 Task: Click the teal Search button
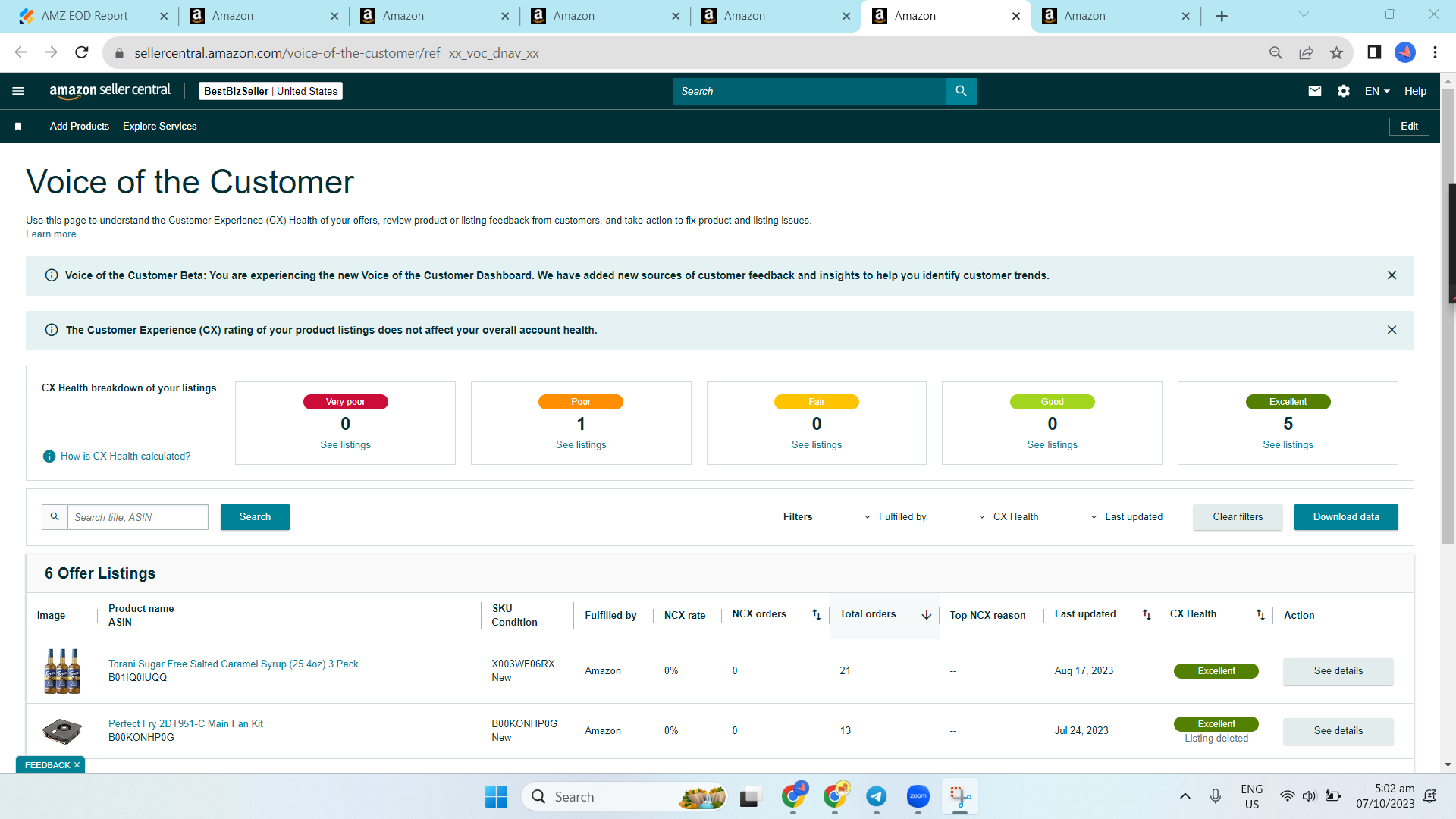(x=255, y=517)
